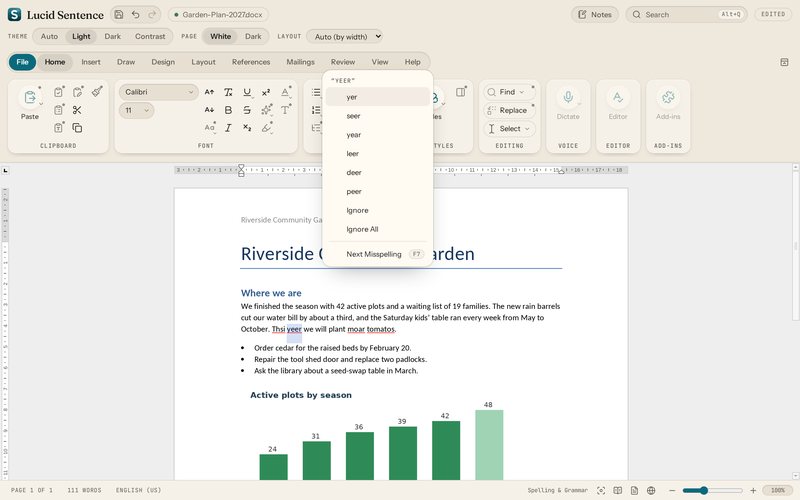
Task: Click the Save icon in the title bar
Action: point(118,14)
